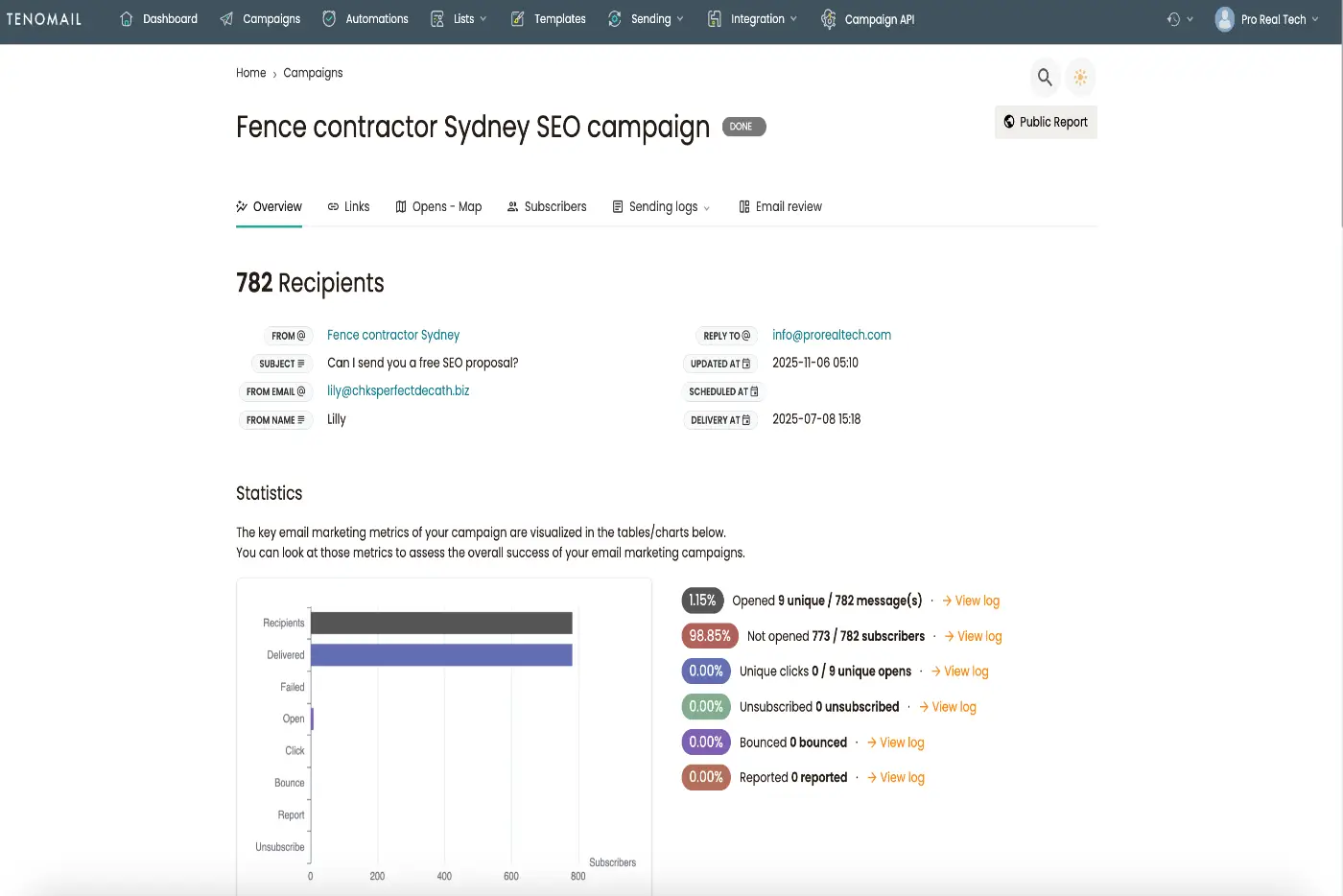View log for Unique clicks
The width and height of the screenshot is (1343, 896).
pos(959,672)
